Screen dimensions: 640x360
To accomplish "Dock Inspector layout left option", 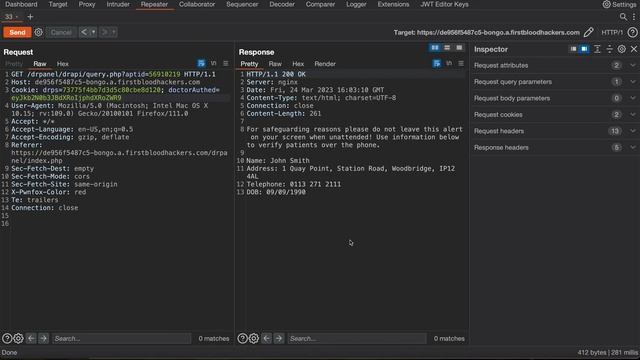I will 573,49.
